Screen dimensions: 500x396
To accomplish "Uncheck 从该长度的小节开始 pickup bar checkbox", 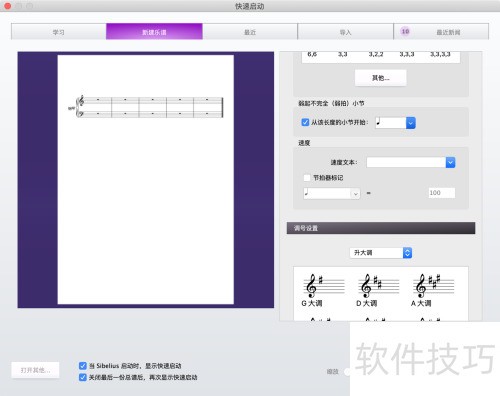I will click(x=305, y=122).
